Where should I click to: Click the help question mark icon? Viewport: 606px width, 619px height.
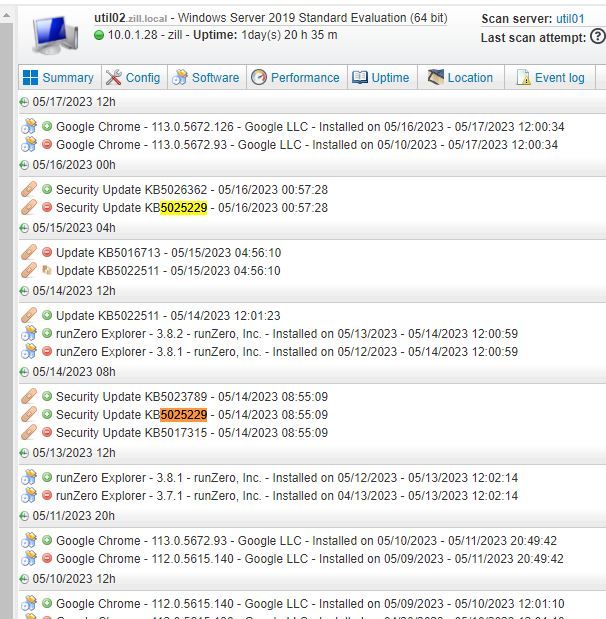[597, 37]
